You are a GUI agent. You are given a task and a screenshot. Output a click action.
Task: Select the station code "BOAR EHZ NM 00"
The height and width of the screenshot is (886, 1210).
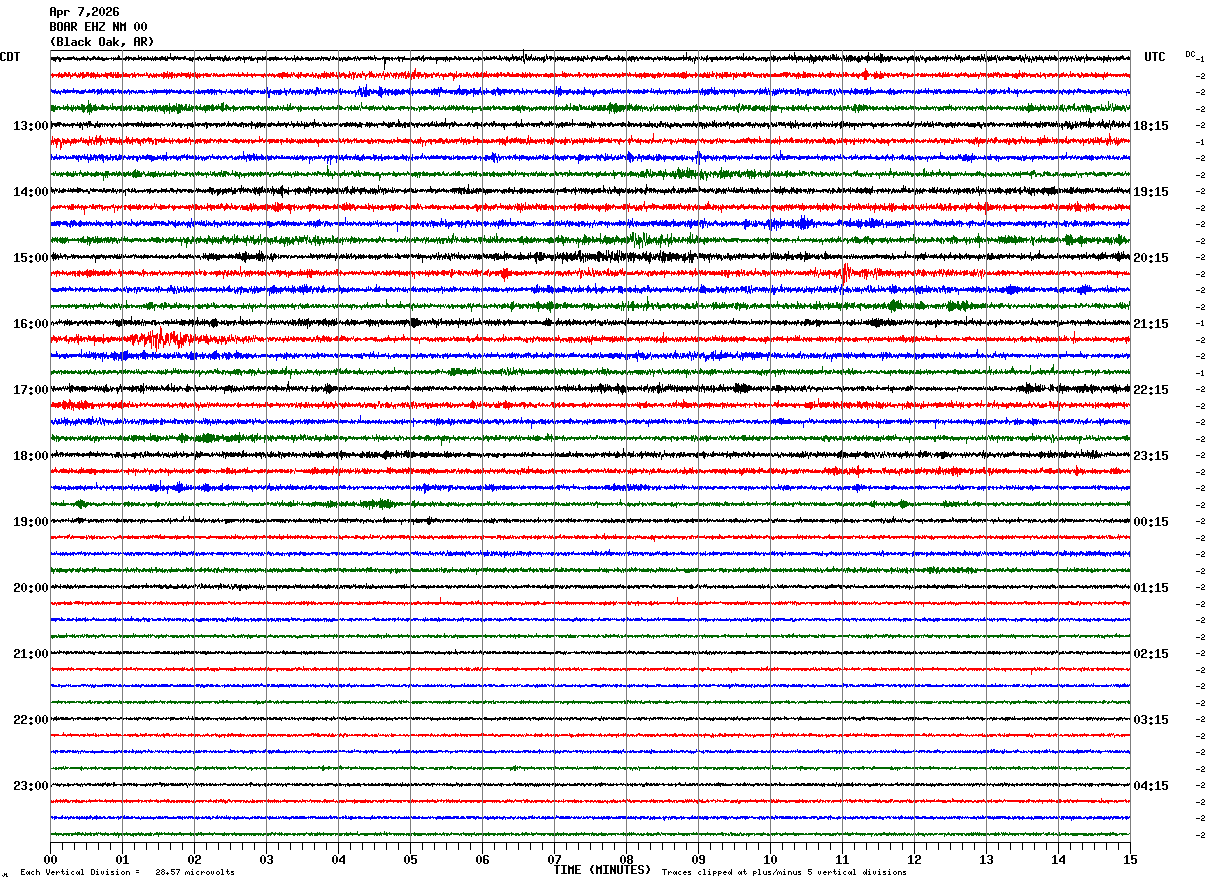[98, 27]
